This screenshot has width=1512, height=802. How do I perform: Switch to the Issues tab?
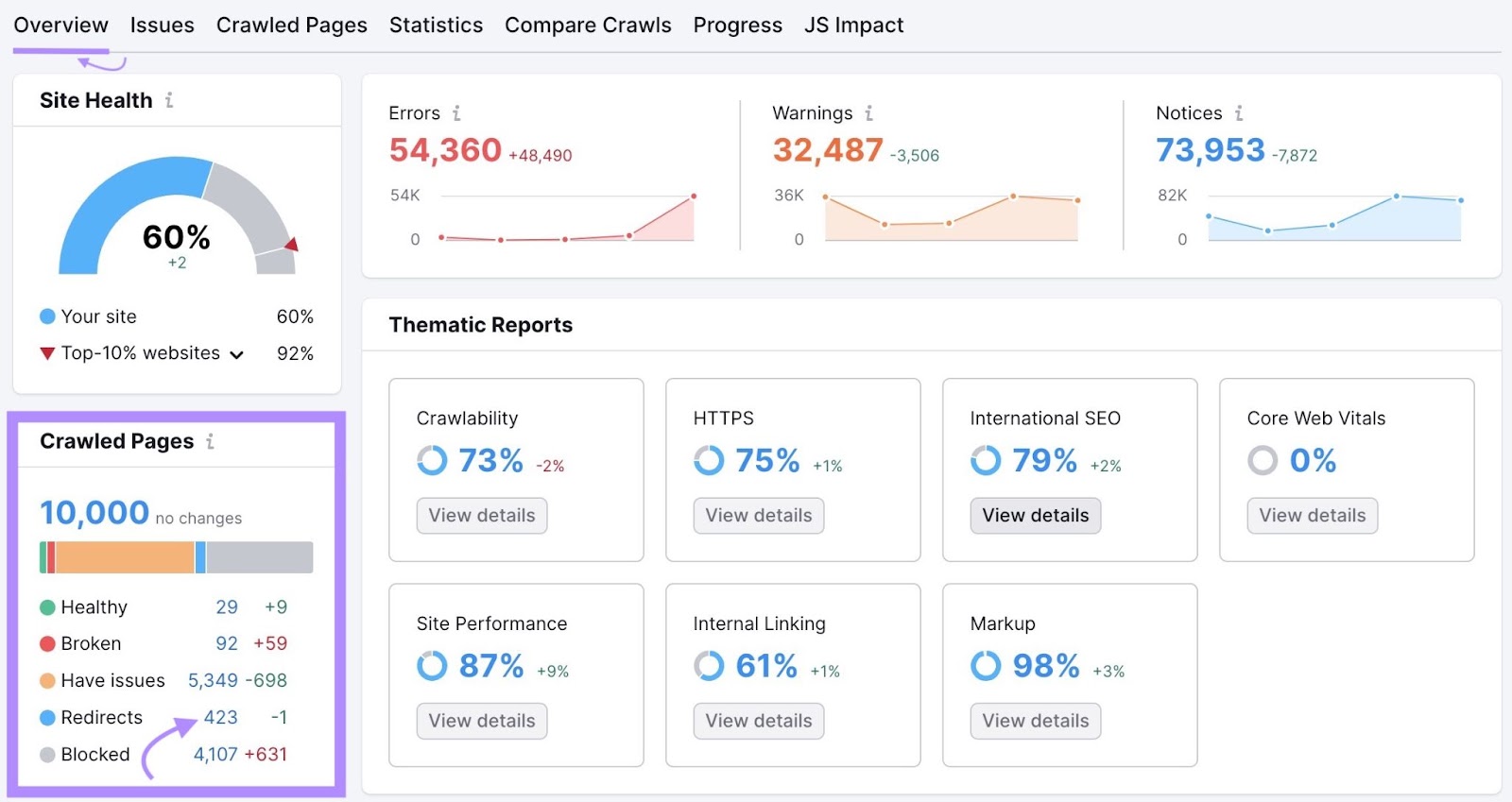[x=162, y=26]
